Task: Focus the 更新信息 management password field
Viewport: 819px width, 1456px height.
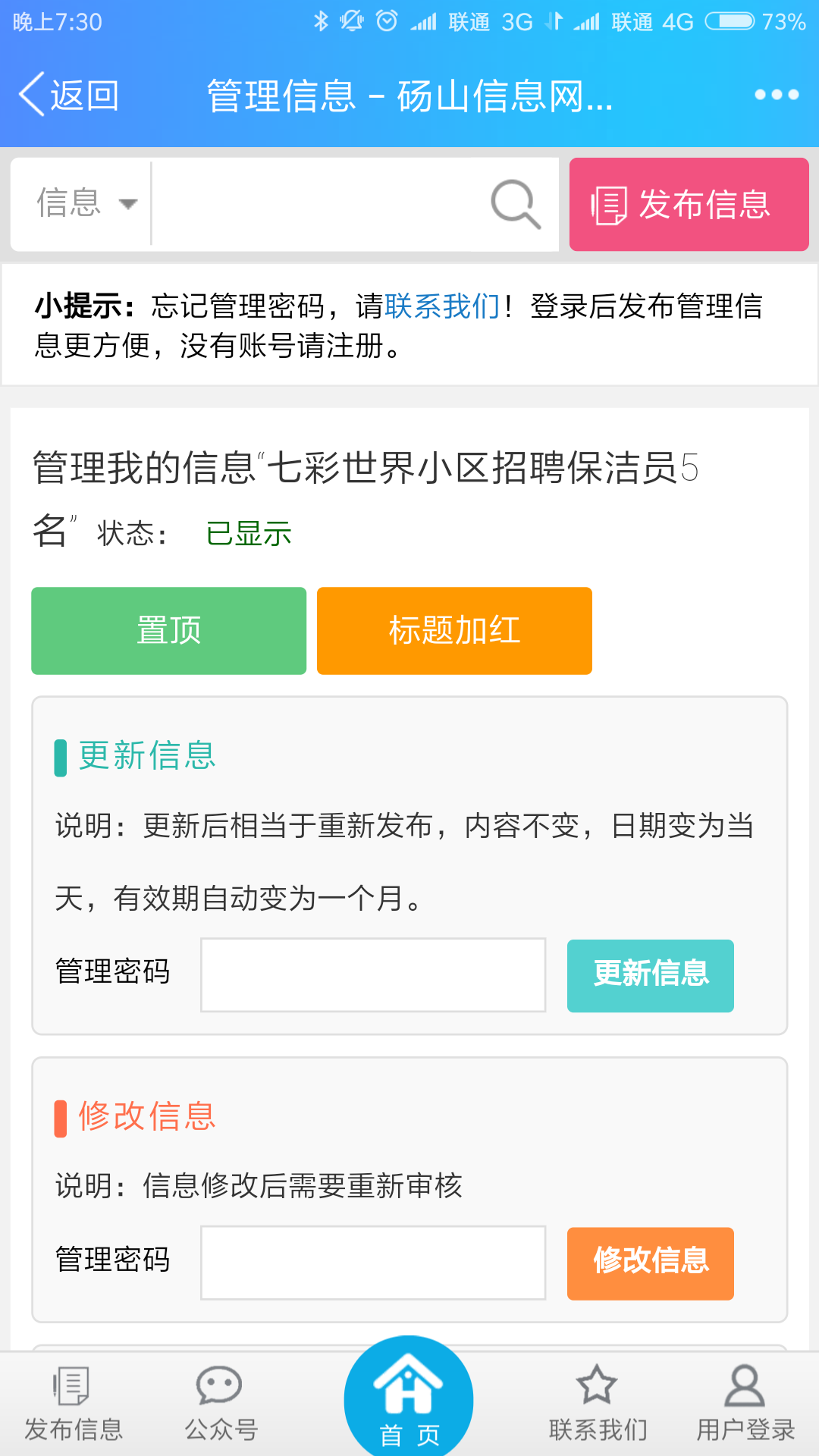Action: (x=373, y=974)
